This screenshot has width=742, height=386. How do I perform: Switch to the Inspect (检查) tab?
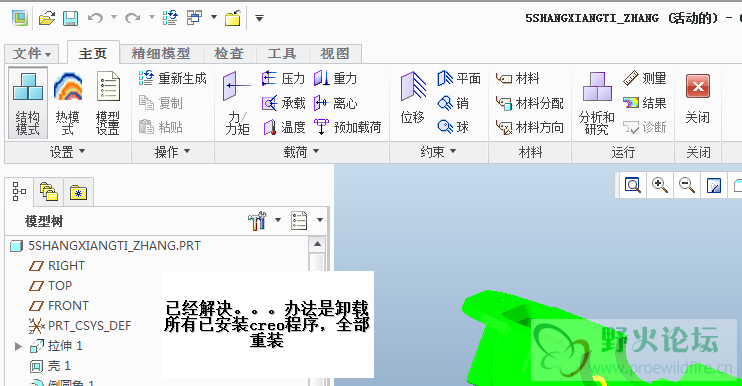pos(229,53)
